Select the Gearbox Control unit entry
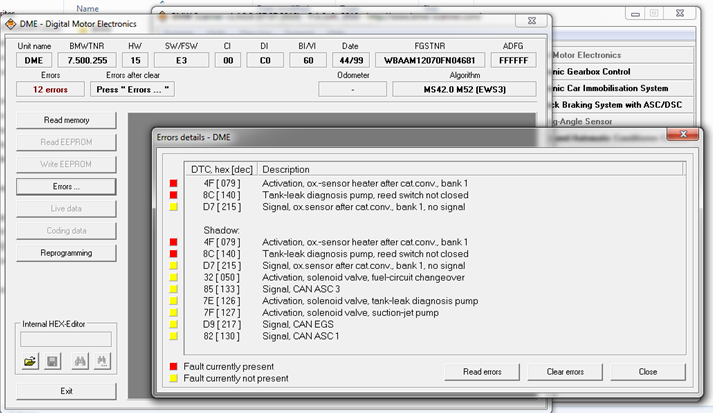Image resolution: width=713 pixels, height=413 pixels. 620,71
